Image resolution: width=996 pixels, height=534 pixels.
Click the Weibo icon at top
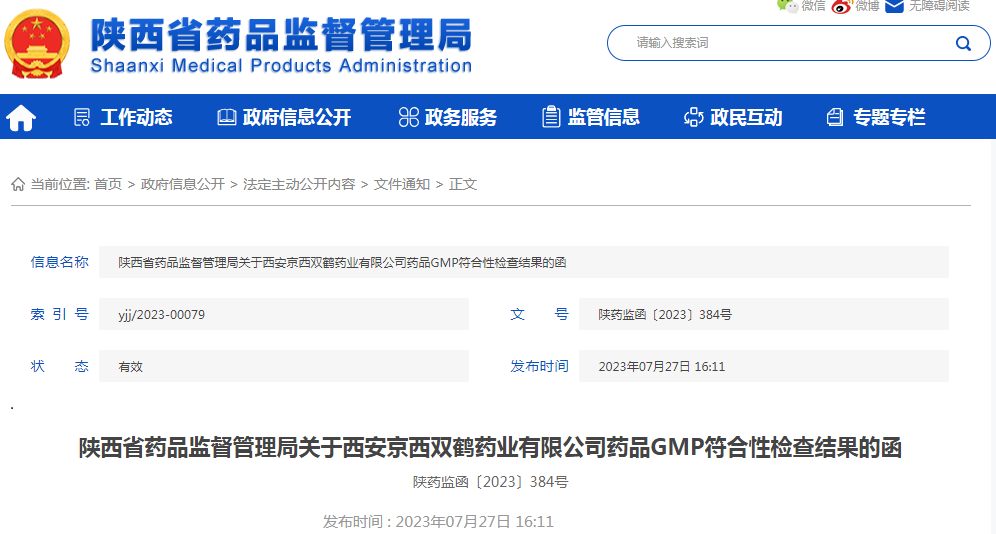841,6
